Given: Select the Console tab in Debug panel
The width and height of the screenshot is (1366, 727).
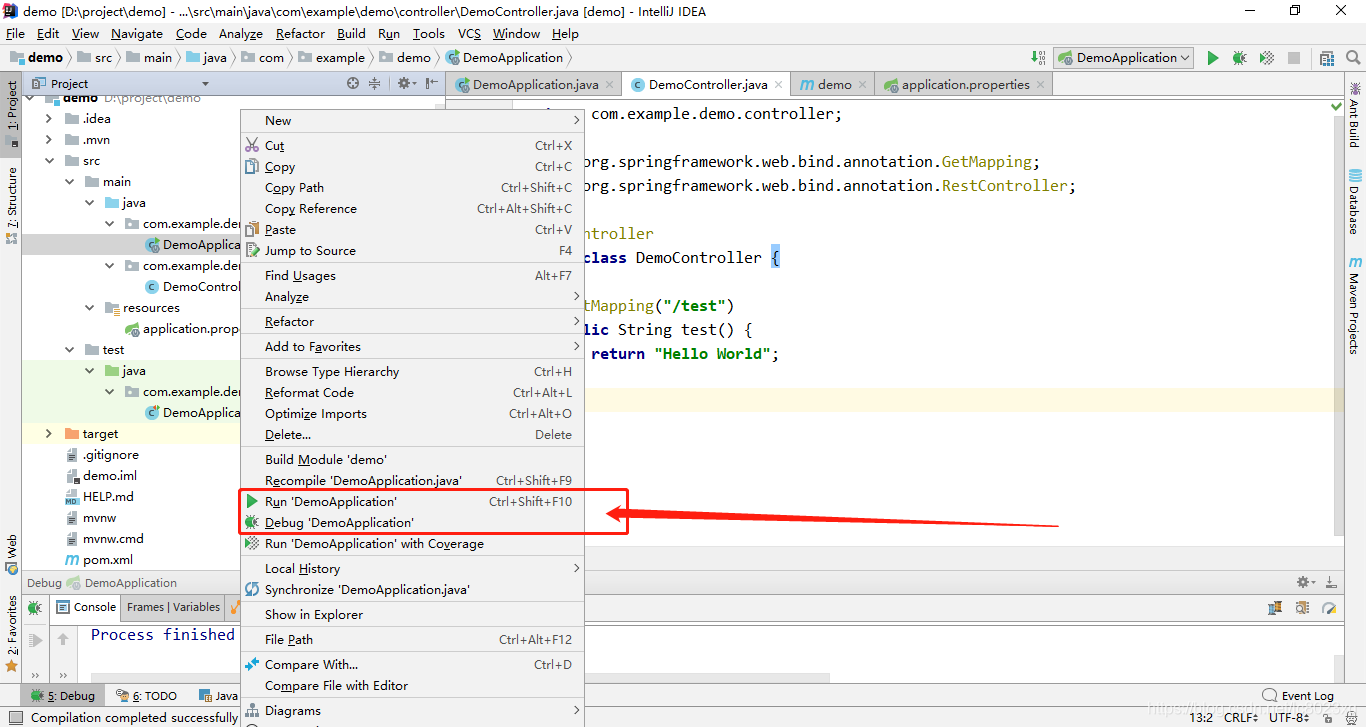Looking at the screenshot, I should [x=86, y=607].
